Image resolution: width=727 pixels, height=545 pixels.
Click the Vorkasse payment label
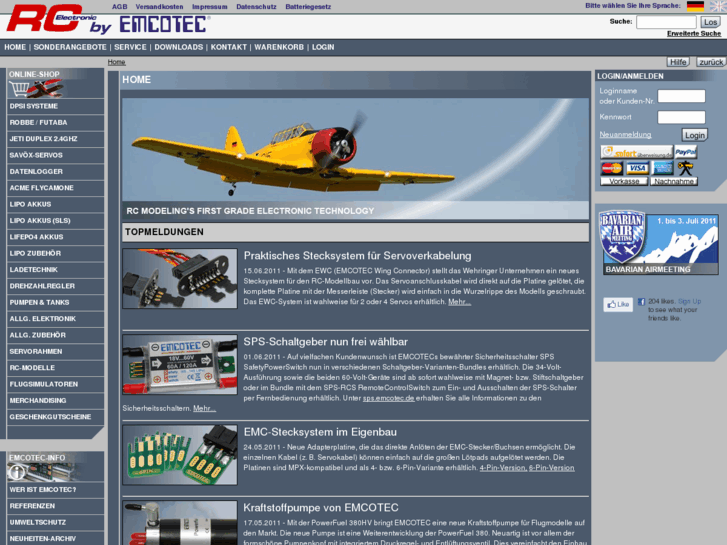[624, 181]
